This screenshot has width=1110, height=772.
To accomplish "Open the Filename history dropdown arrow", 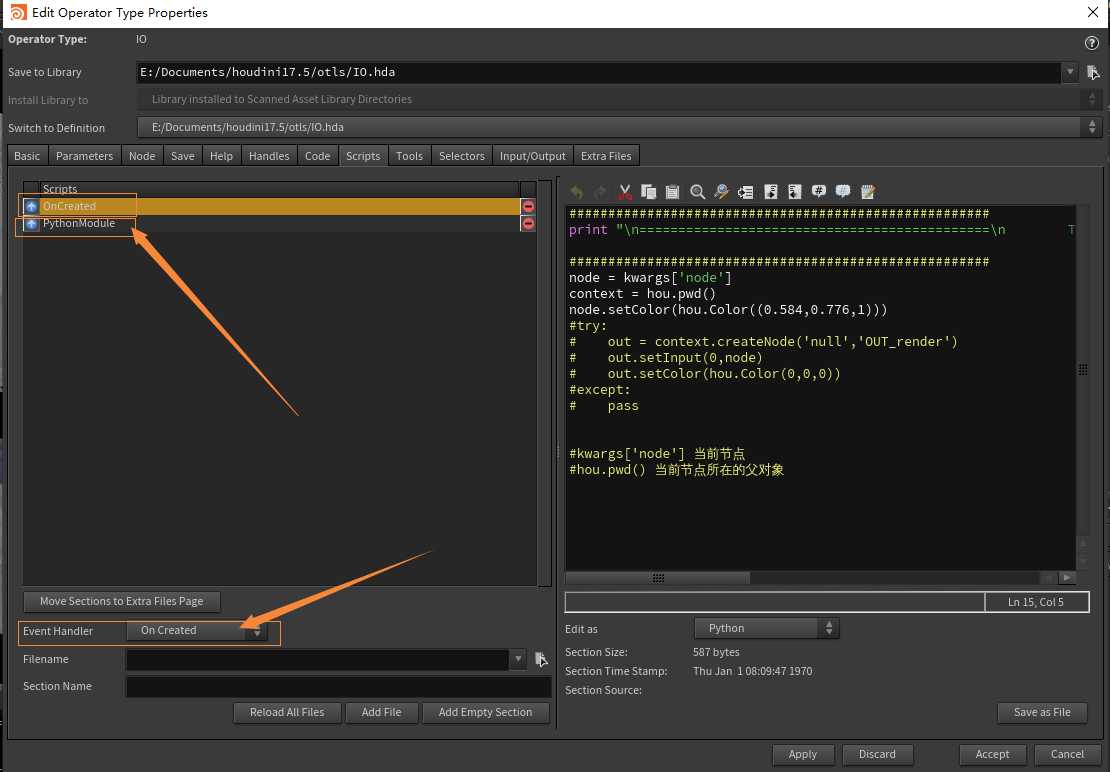I will point(518,659).
